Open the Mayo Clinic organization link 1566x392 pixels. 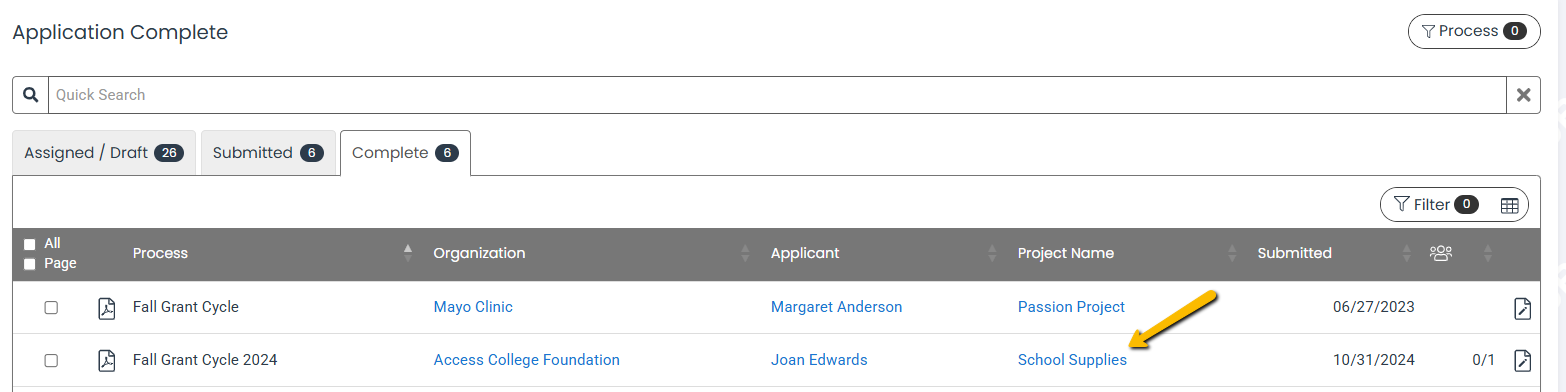pyautogui.click(x=473, y=307)
